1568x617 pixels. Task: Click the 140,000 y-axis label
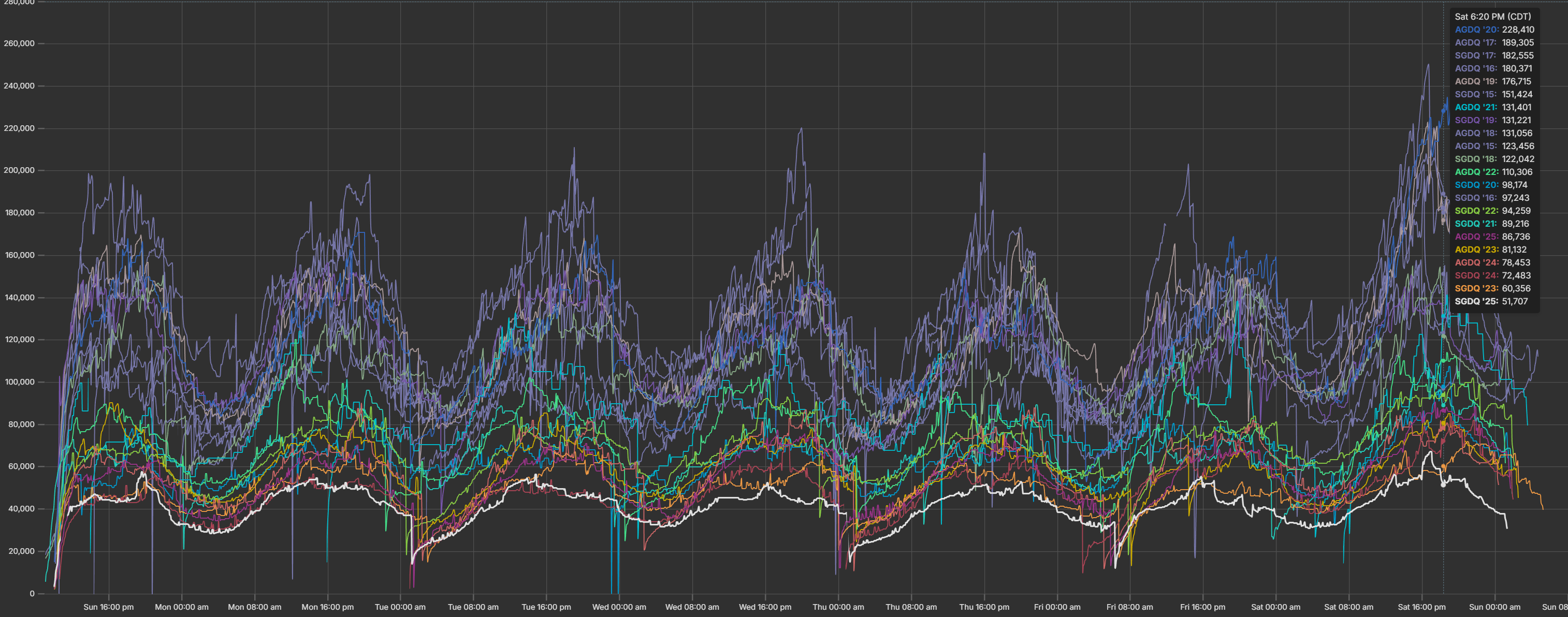click(20, 298)
